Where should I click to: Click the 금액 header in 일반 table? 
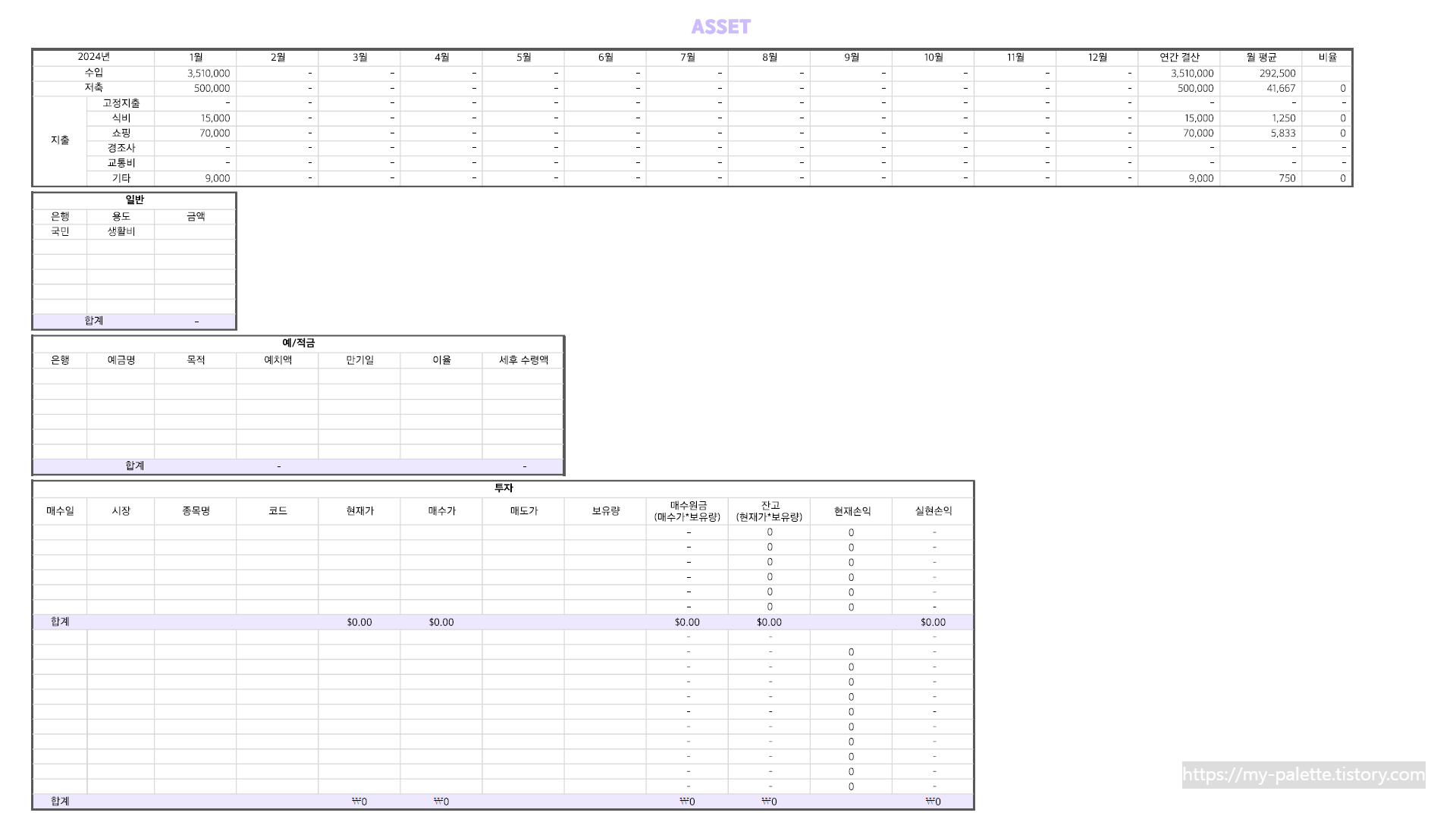pos(196,216)
